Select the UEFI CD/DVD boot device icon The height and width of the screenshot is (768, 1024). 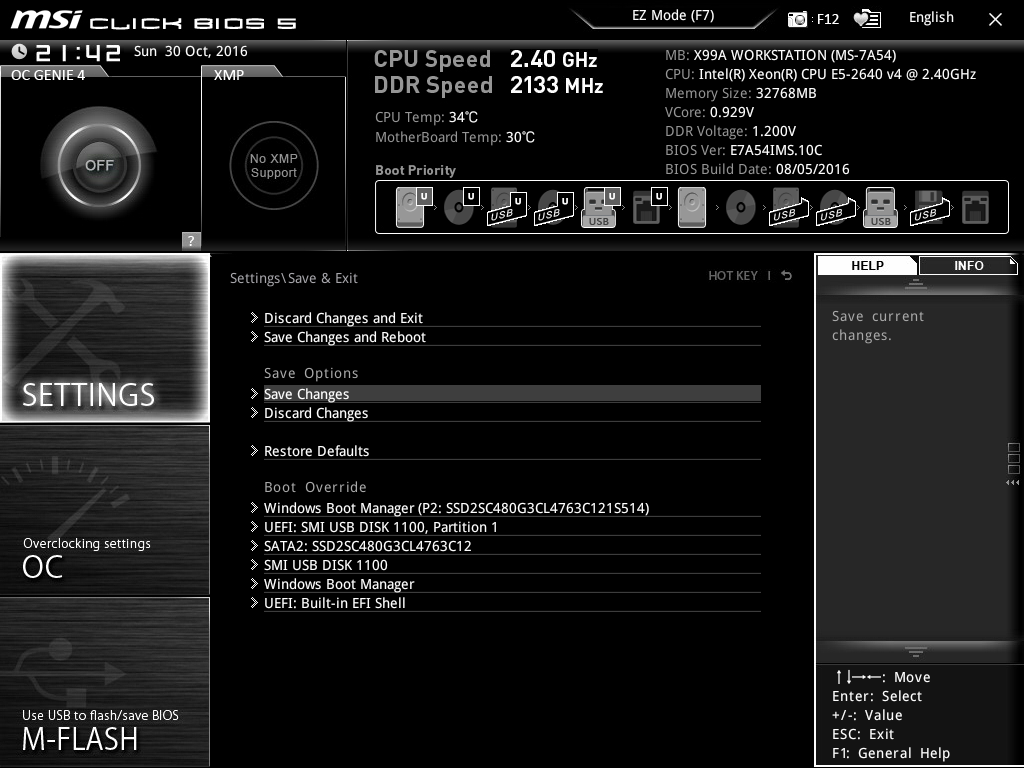click(x=461, y=207)
